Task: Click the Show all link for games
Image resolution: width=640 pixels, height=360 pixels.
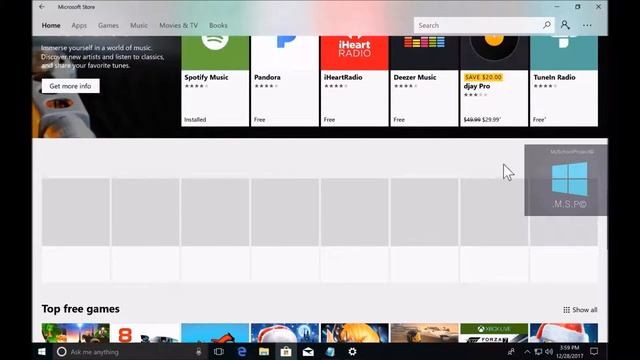Action: click(x=580, y=310)
